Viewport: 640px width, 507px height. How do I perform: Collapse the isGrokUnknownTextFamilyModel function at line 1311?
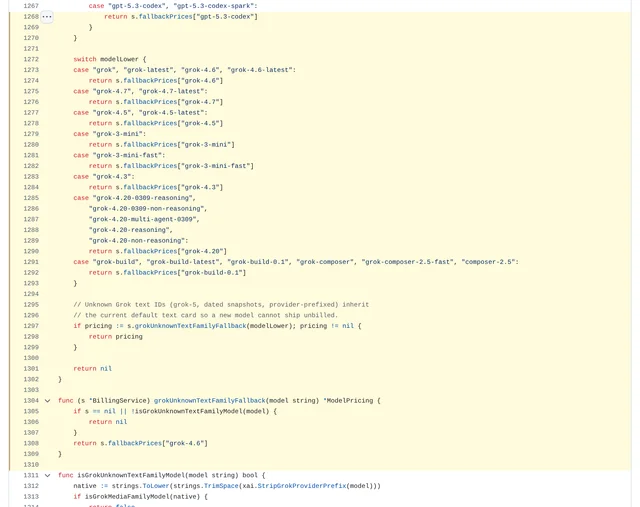point(47,476)
